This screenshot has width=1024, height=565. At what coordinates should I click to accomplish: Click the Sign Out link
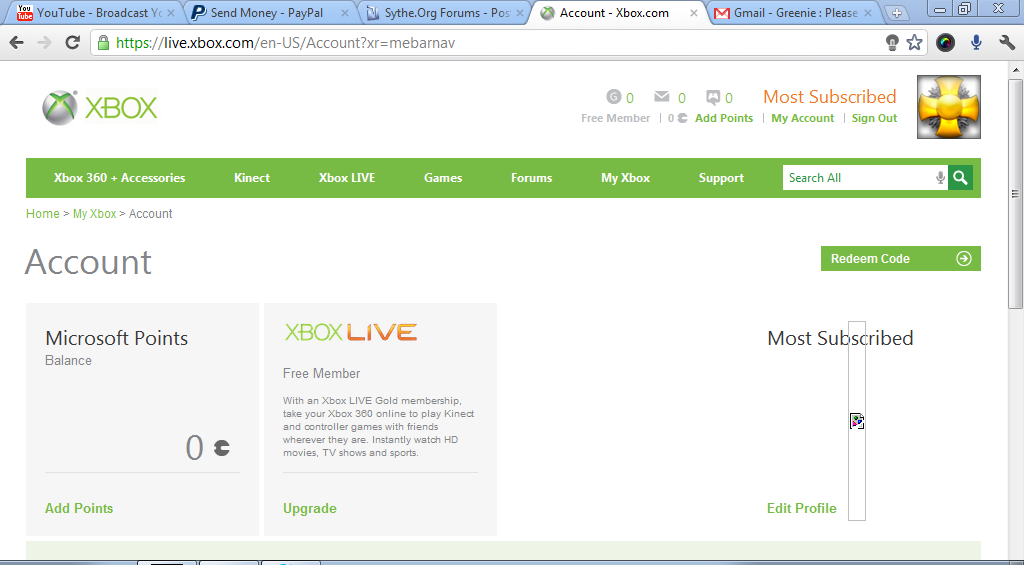(x=874, y=118)
